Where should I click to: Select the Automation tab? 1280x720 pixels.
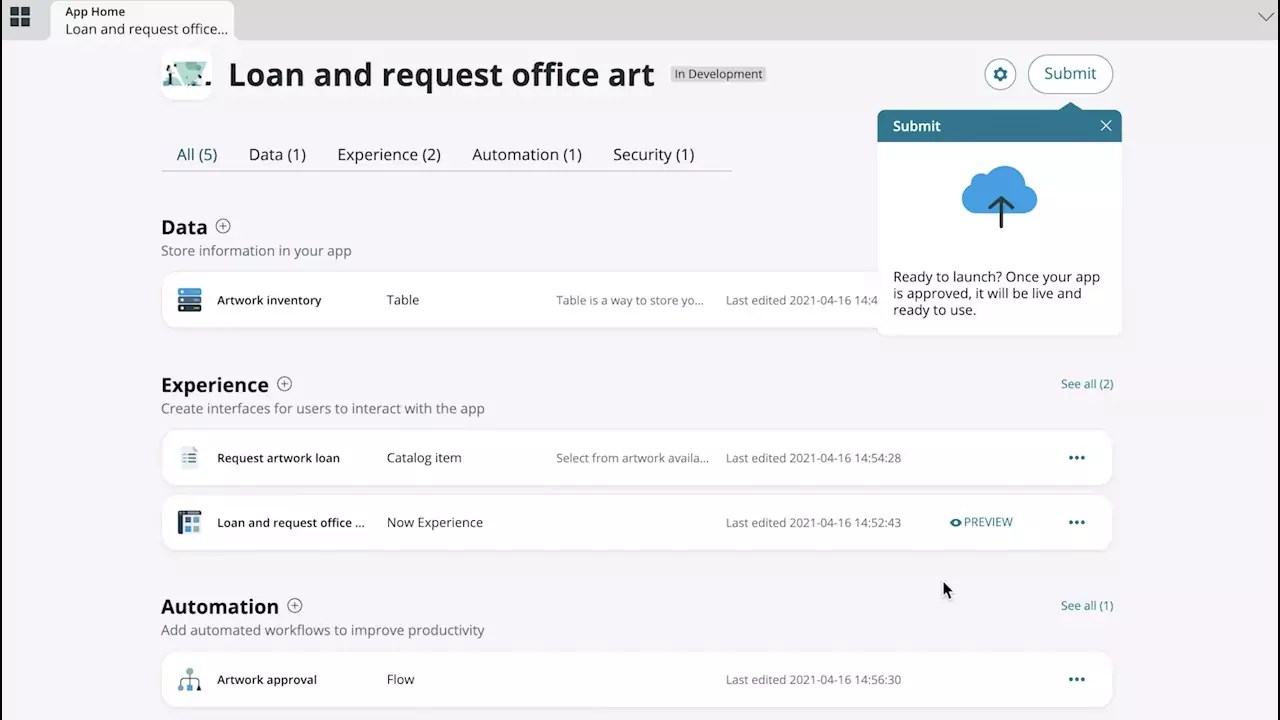tap(527, 154)
